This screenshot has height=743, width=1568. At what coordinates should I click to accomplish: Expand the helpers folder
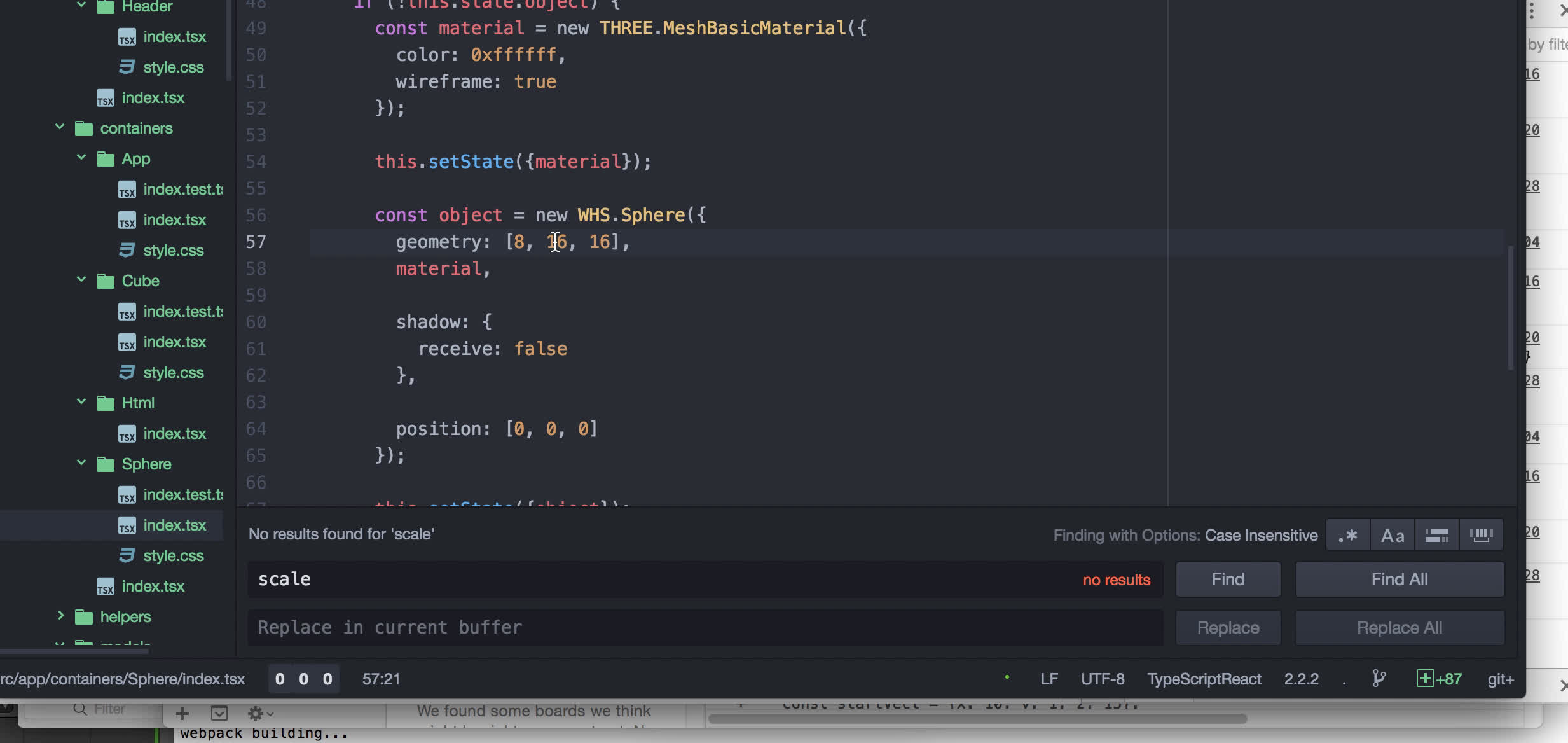pos(60,616)
